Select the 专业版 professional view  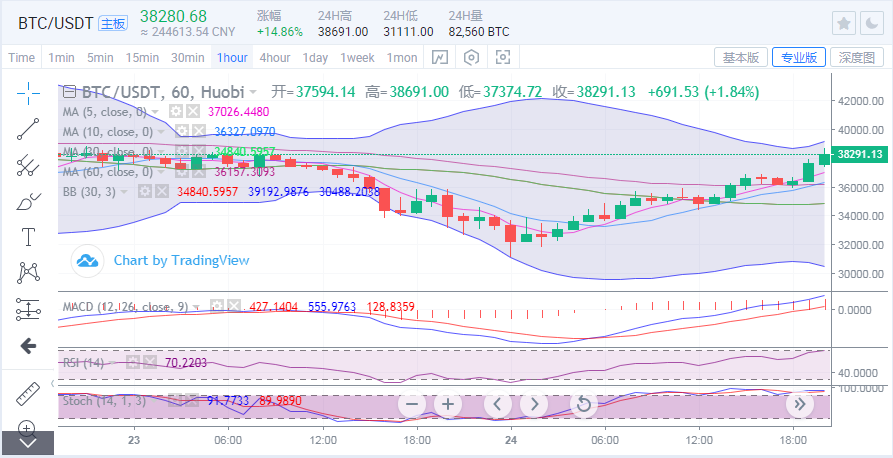(798, 58)
